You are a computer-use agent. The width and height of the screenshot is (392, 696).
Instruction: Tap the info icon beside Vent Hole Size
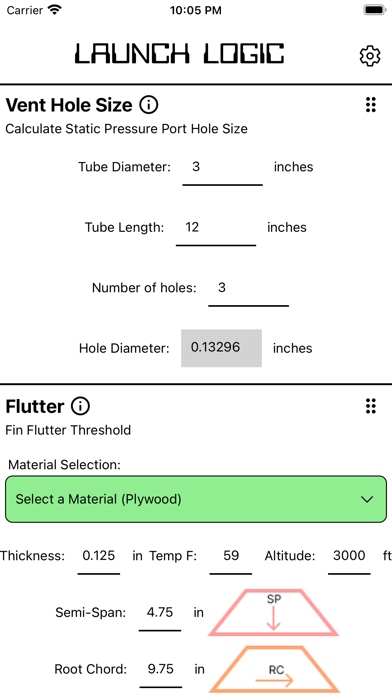tap(149, 105)
